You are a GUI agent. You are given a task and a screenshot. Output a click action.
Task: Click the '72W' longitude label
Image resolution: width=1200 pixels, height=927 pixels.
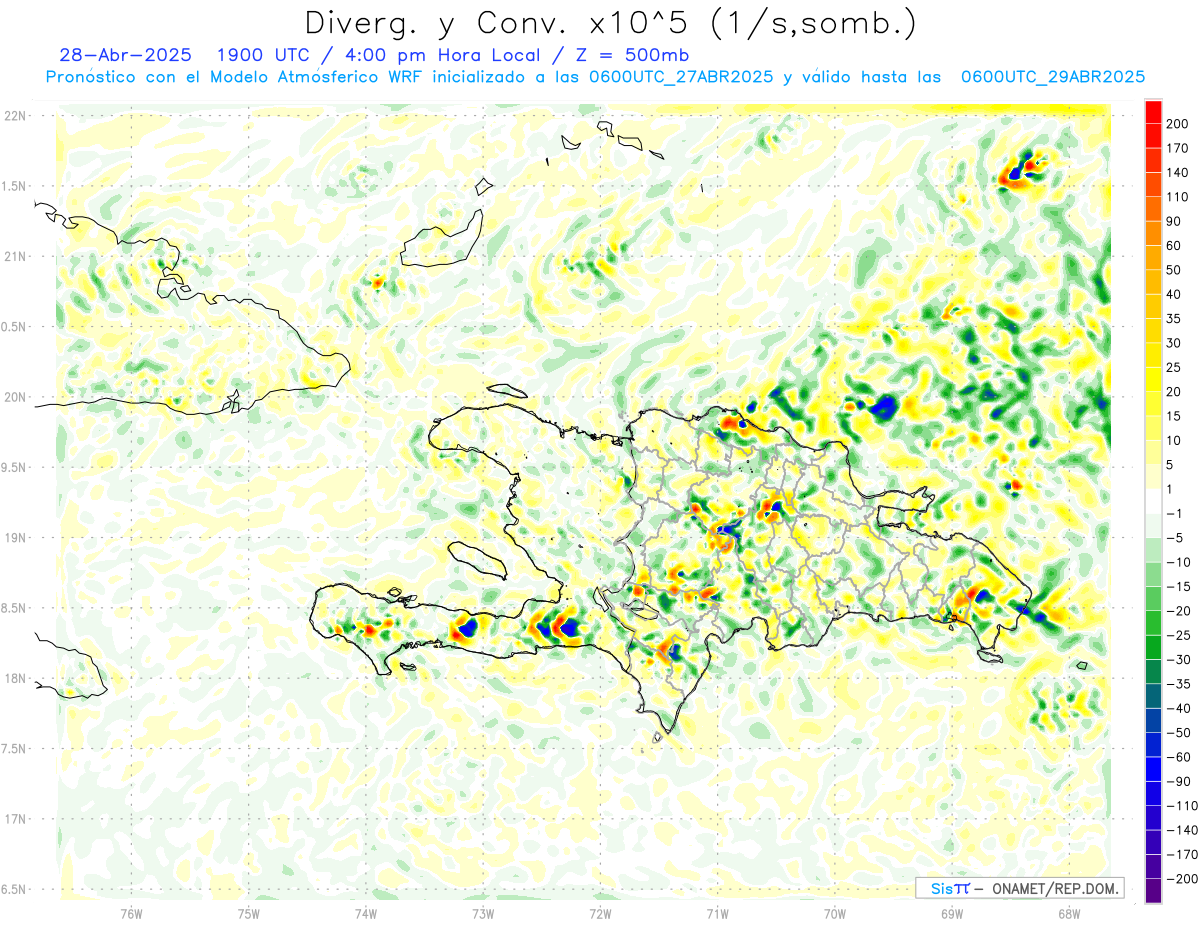pos(600,913)
